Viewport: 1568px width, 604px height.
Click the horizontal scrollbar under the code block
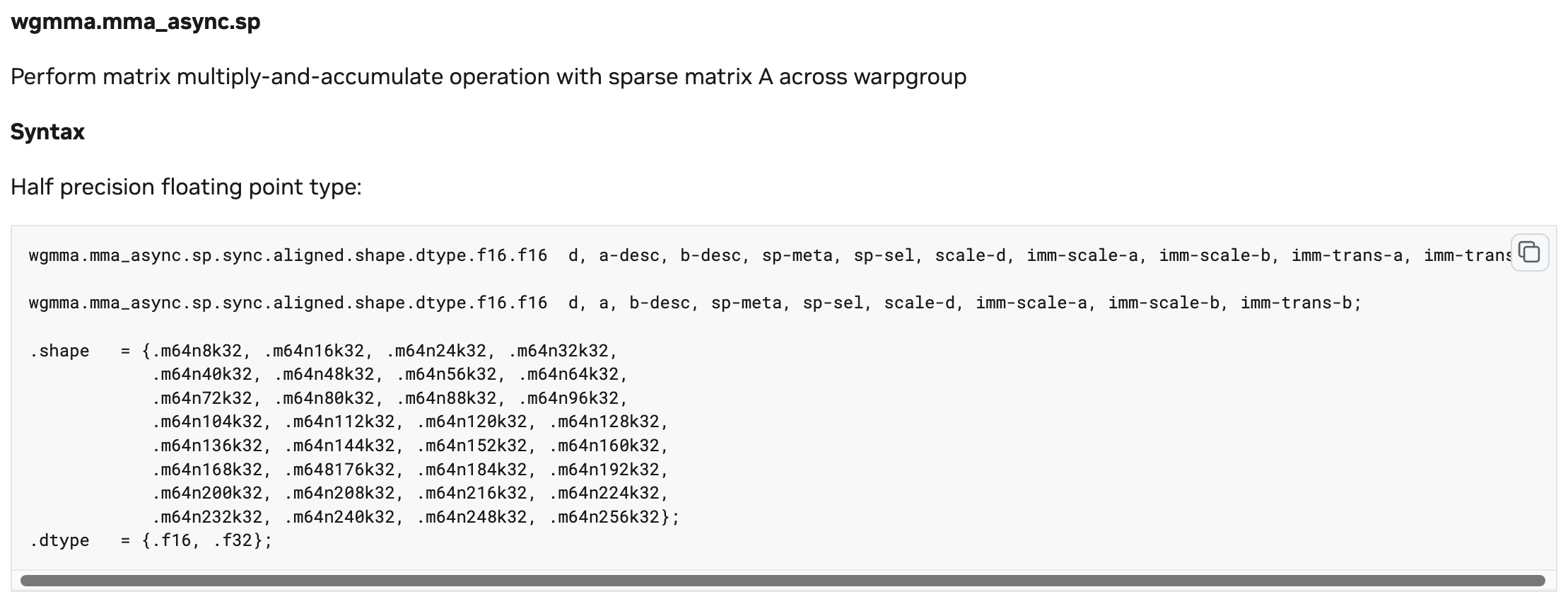tap(783, 581)
